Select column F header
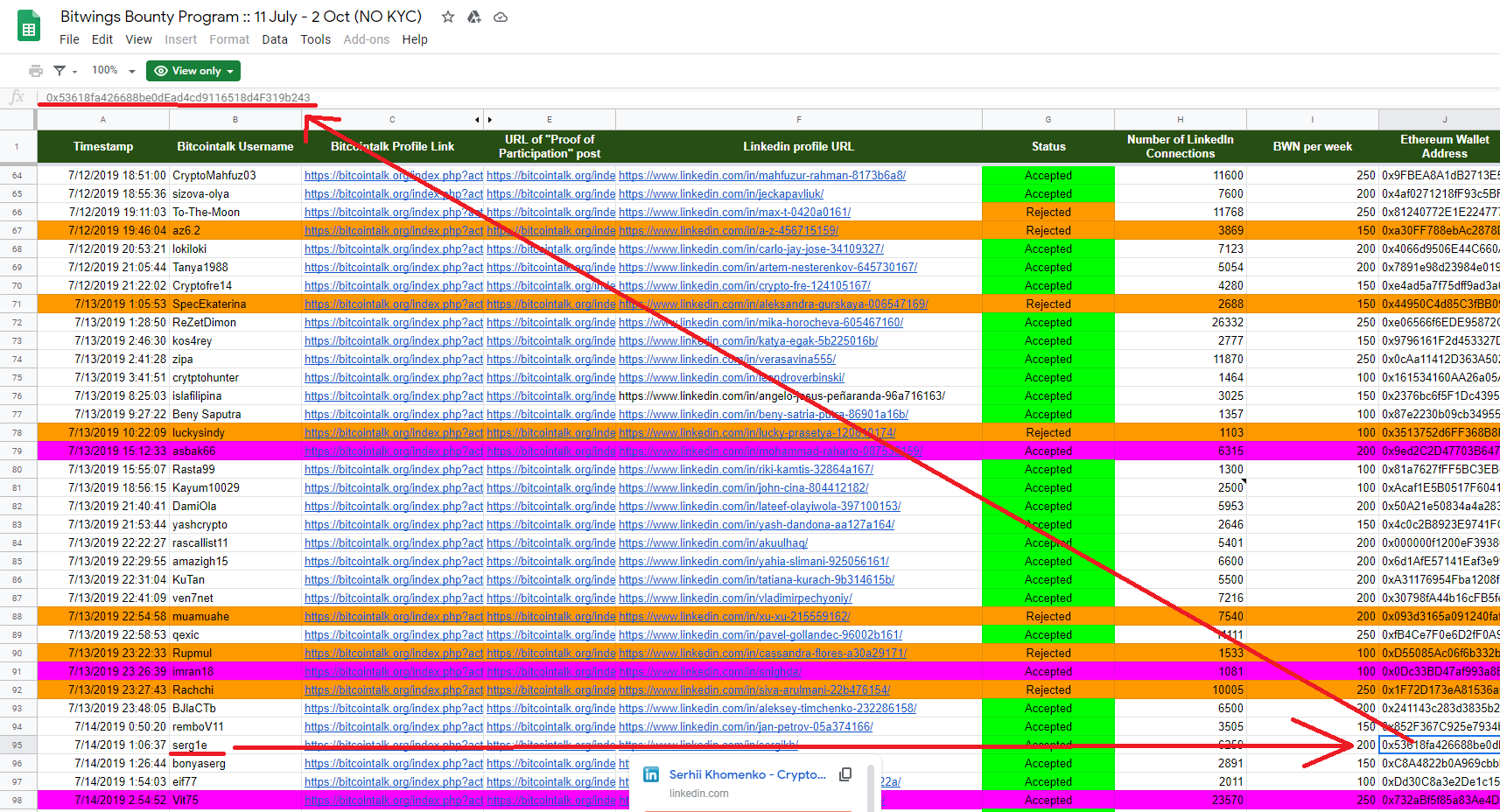 click(799, 119)
